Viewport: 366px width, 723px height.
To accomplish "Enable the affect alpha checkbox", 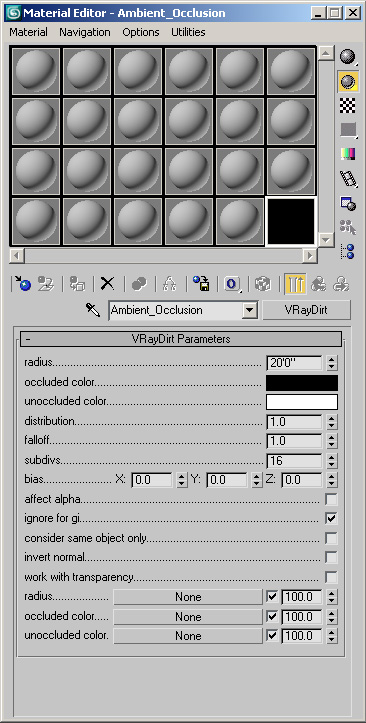I will pyautogui.click(x=331, y=499).
